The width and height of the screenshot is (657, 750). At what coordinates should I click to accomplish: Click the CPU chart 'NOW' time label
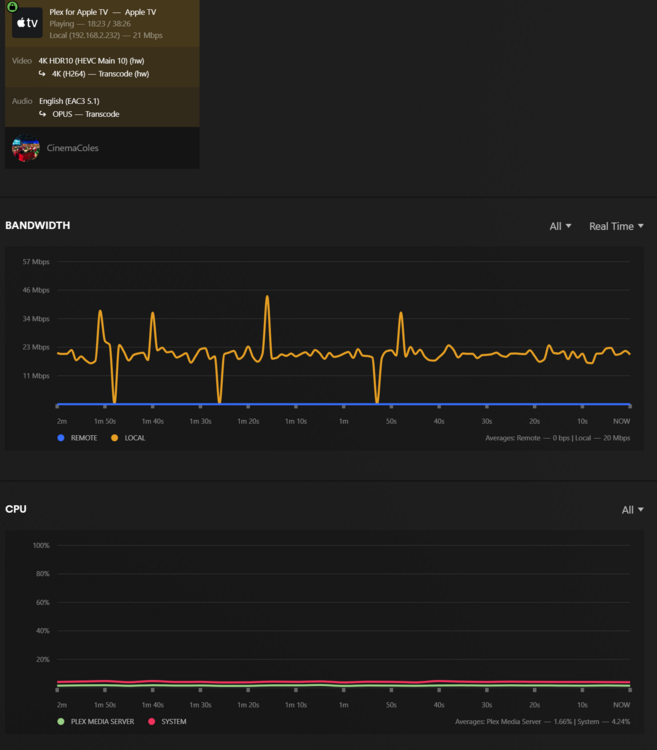click(622, 705)
